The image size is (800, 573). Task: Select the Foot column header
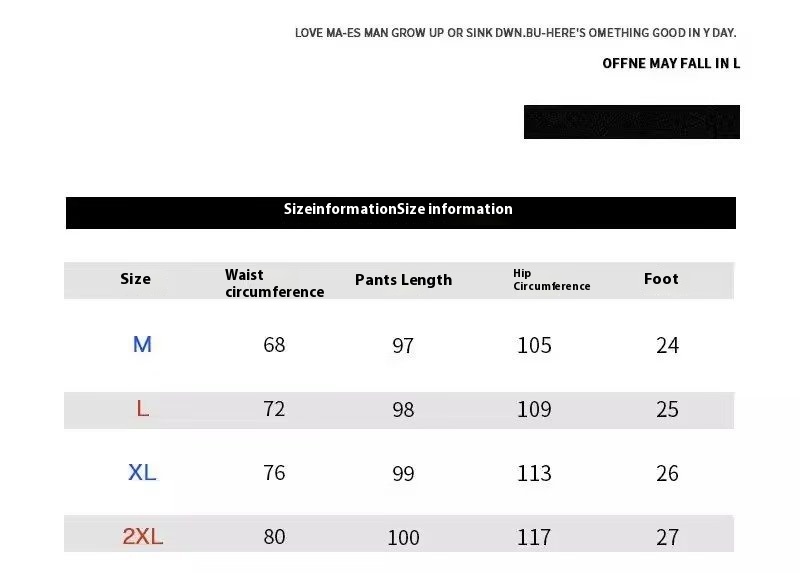(x=661, y=279)
